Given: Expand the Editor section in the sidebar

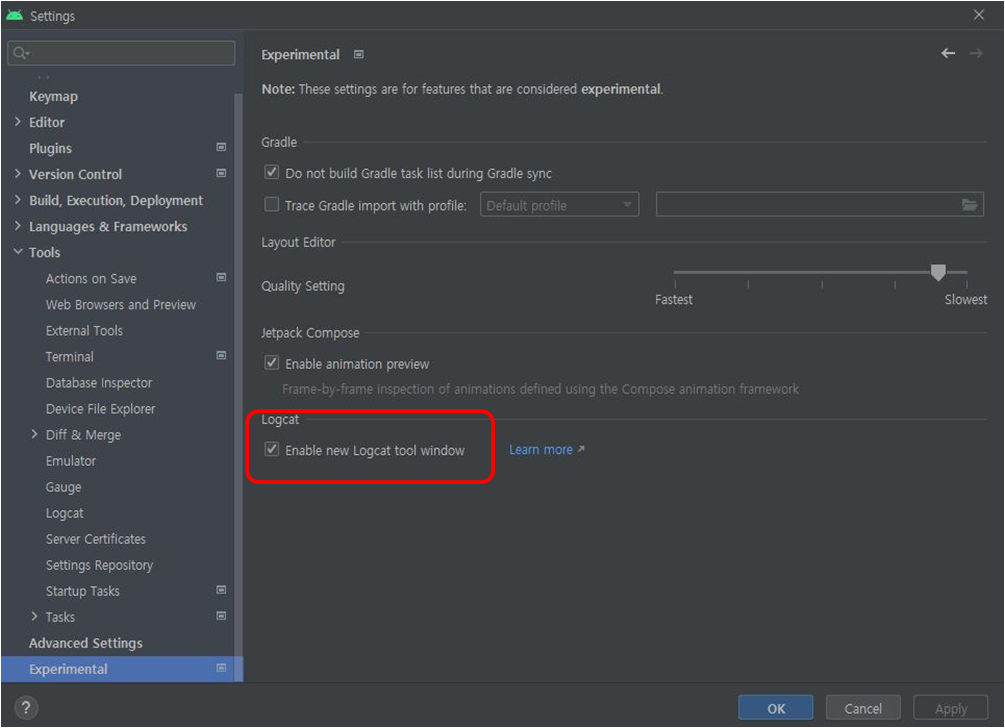Looking at the screenshot, I should (18, 121).
